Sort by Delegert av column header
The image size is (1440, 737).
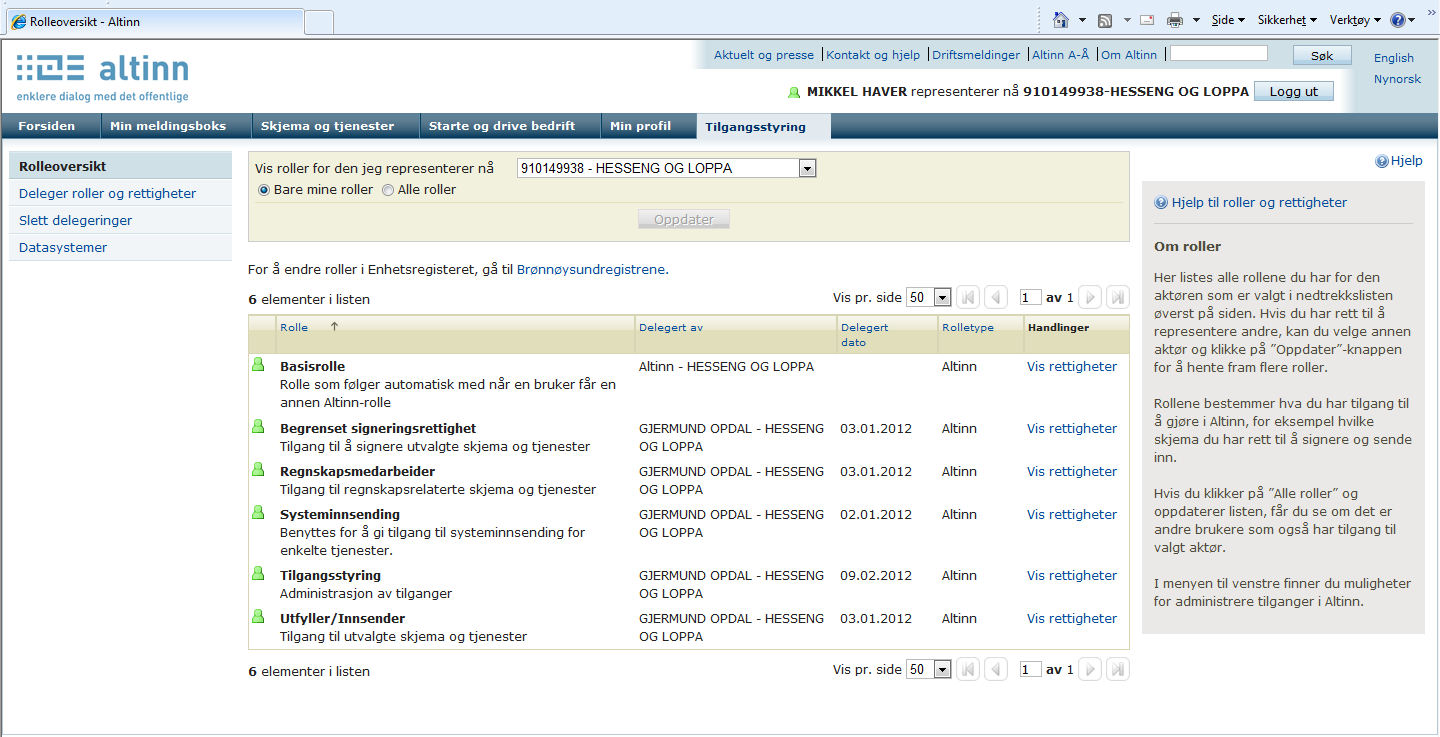click(671, 327)
